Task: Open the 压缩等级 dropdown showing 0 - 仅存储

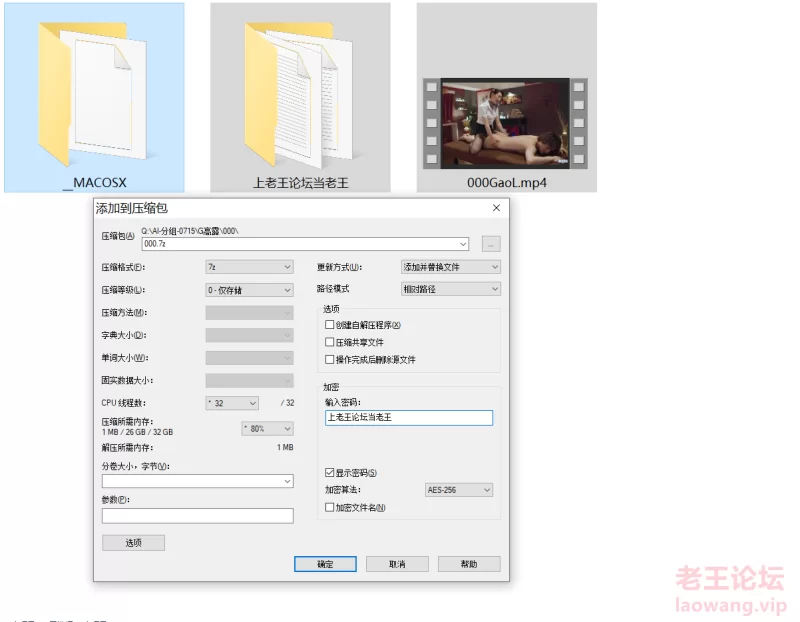Action: [x=249, y=290]
